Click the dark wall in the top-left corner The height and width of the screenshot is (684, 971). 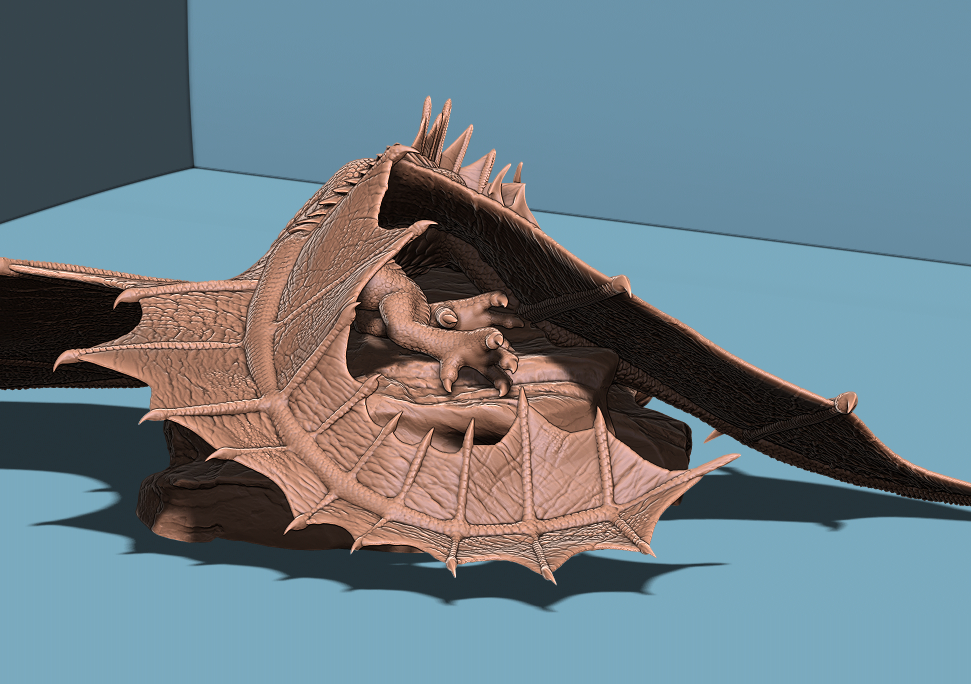pyautogui.click(x=90, y=90)
